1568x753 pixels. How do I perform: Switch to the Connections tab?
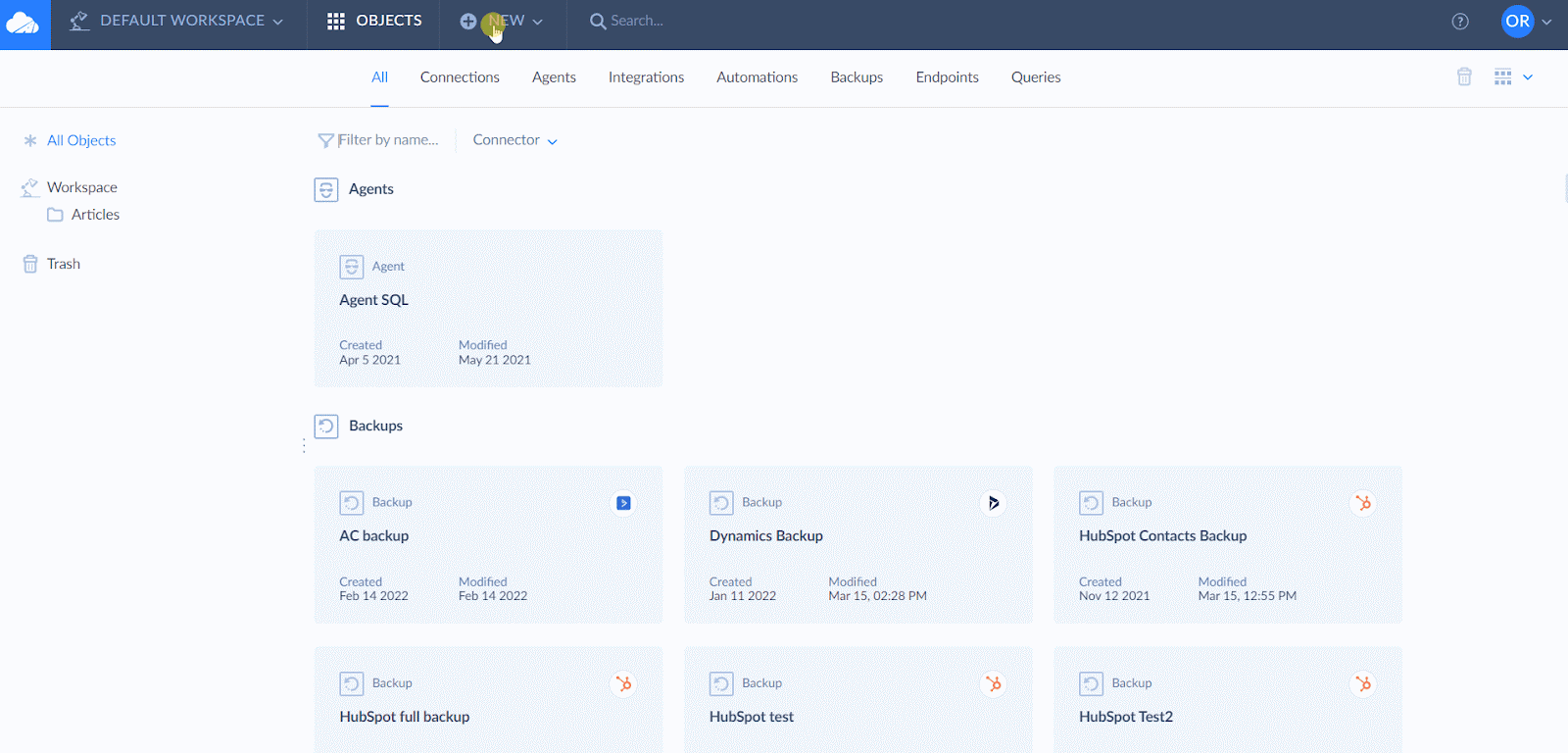(460, 77)
